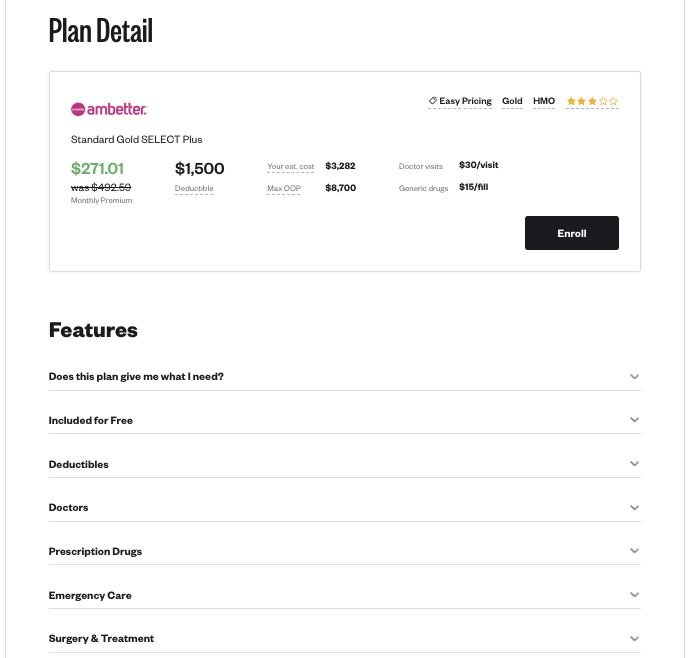
Task: Click the Deductible tooltip label
Action: click(194, 188)
